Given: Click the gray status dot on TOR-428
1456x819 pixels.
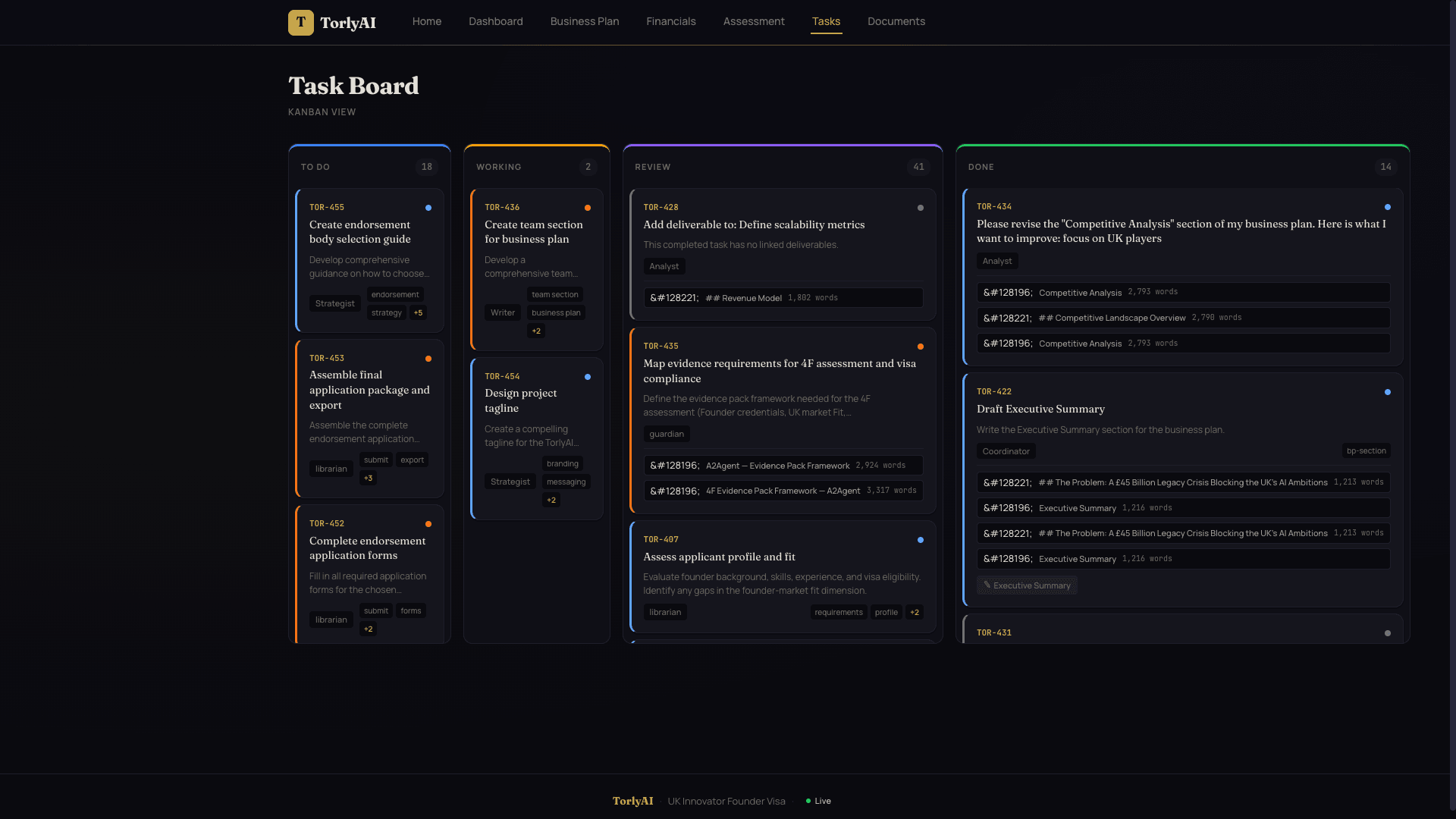Looking at the screenshot, I should (920, 207).
